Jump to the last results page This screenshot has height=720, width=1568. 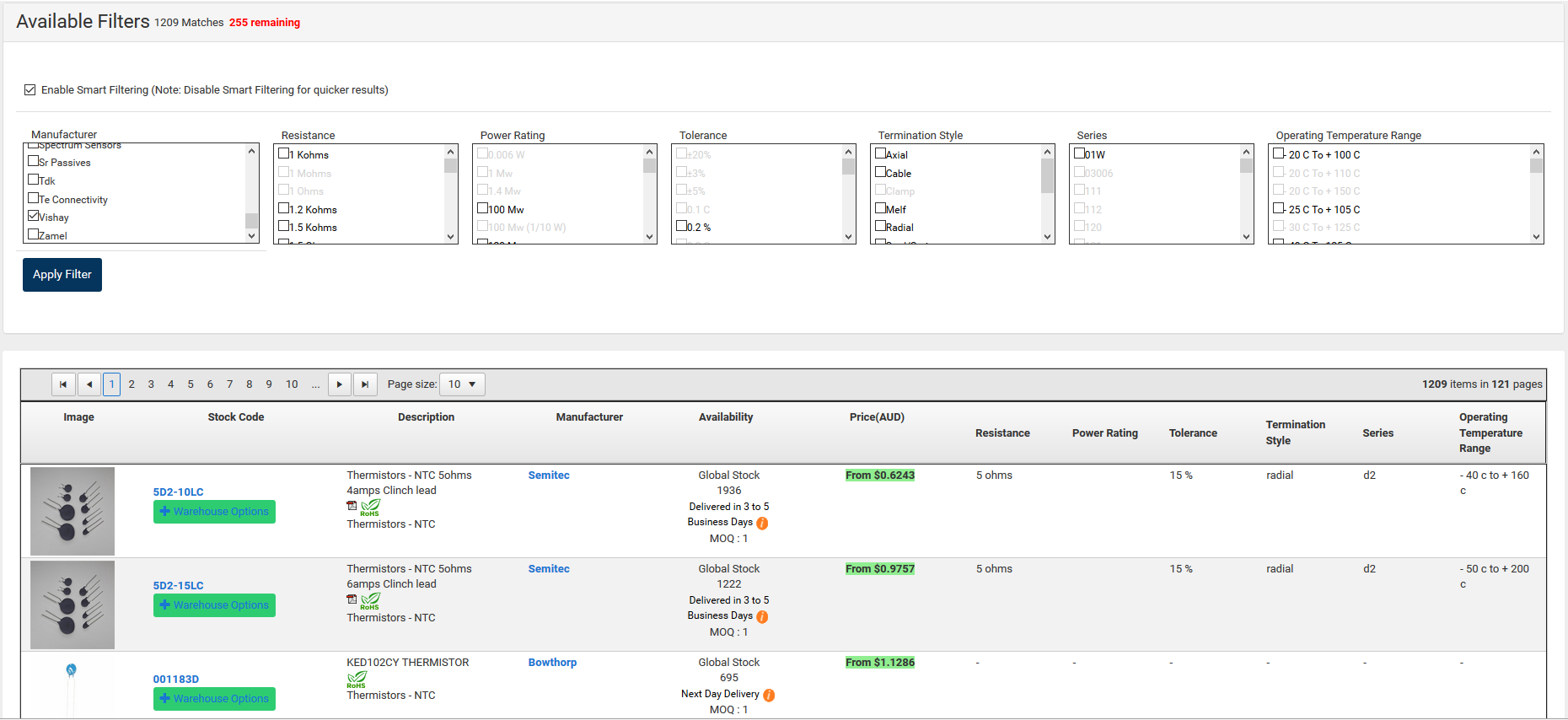(x=365, y=384)
